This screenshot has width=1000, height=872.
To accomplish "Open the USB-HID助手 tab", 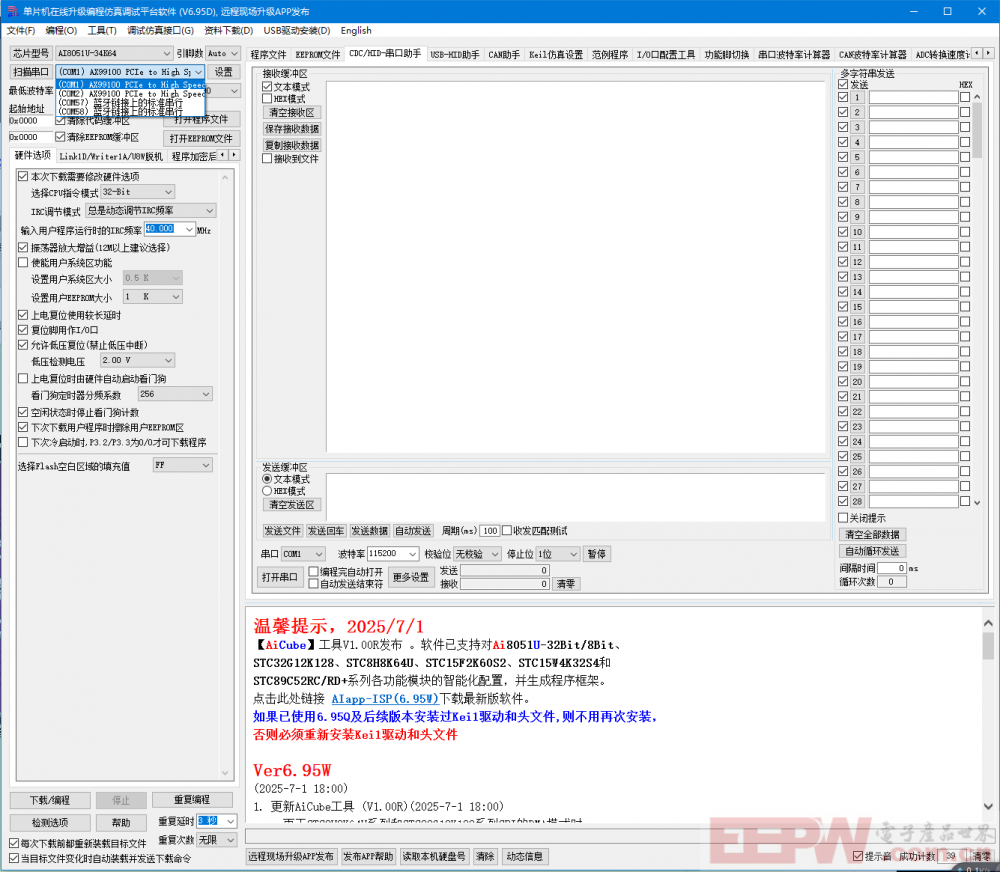I will point(455,54).
